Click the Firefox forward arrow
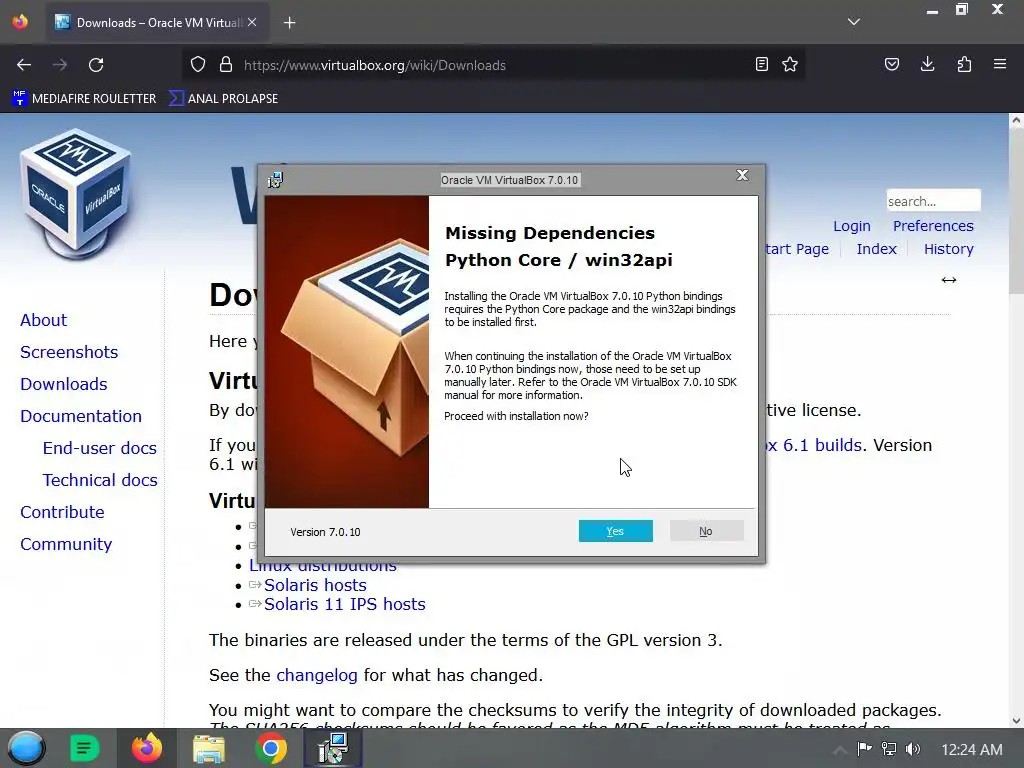 click(60, 65)
